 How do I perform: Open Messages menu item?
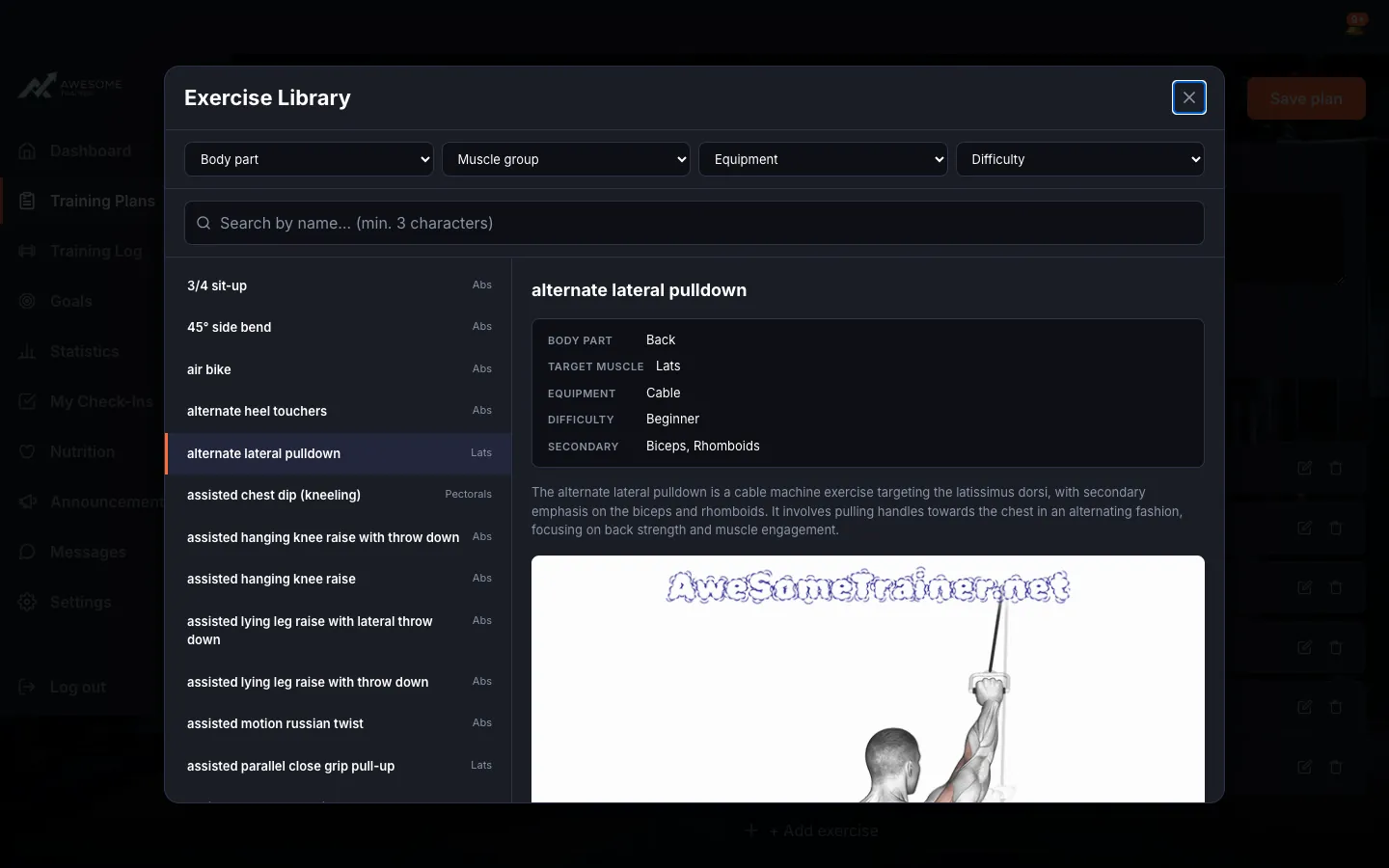click(x=82, y=552)
